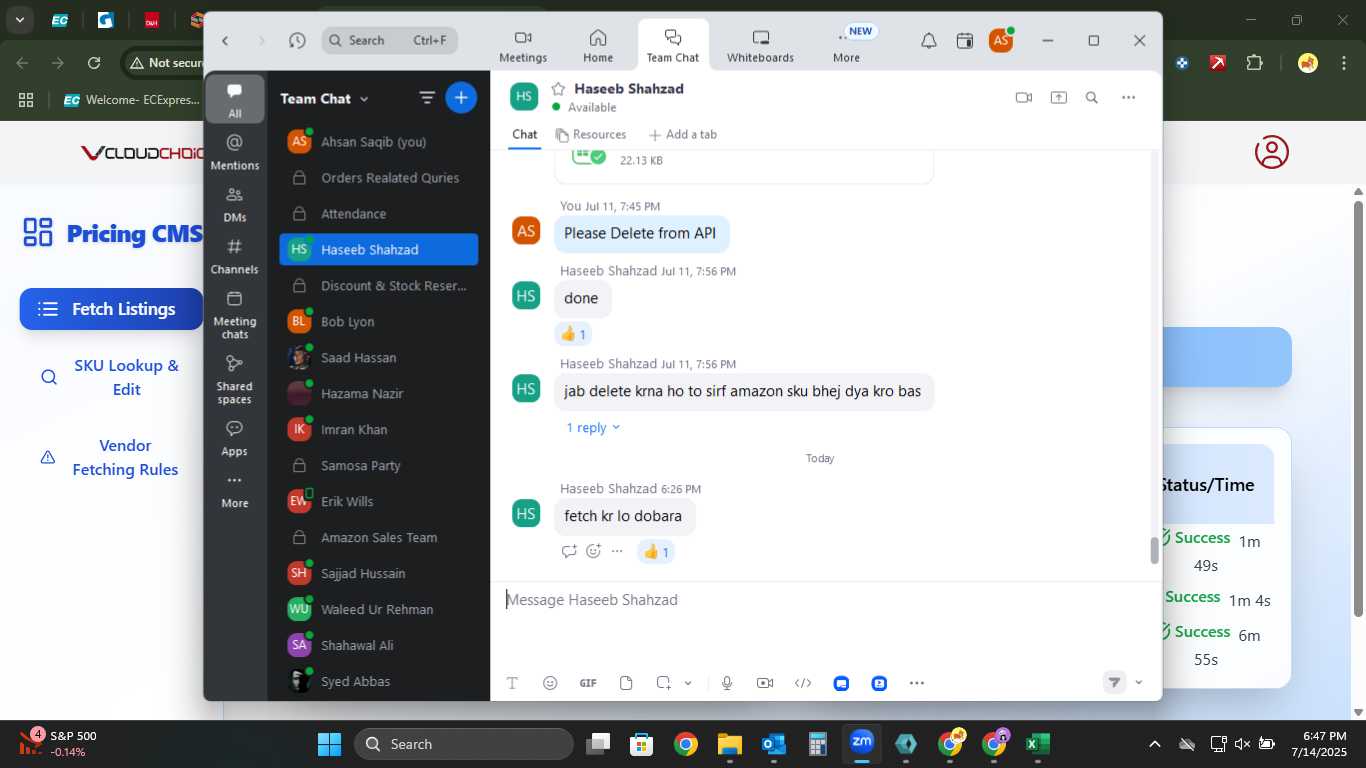Switch to the Resources tab in chat
This screenshot has height=768, width=1366.
(590, 134)
